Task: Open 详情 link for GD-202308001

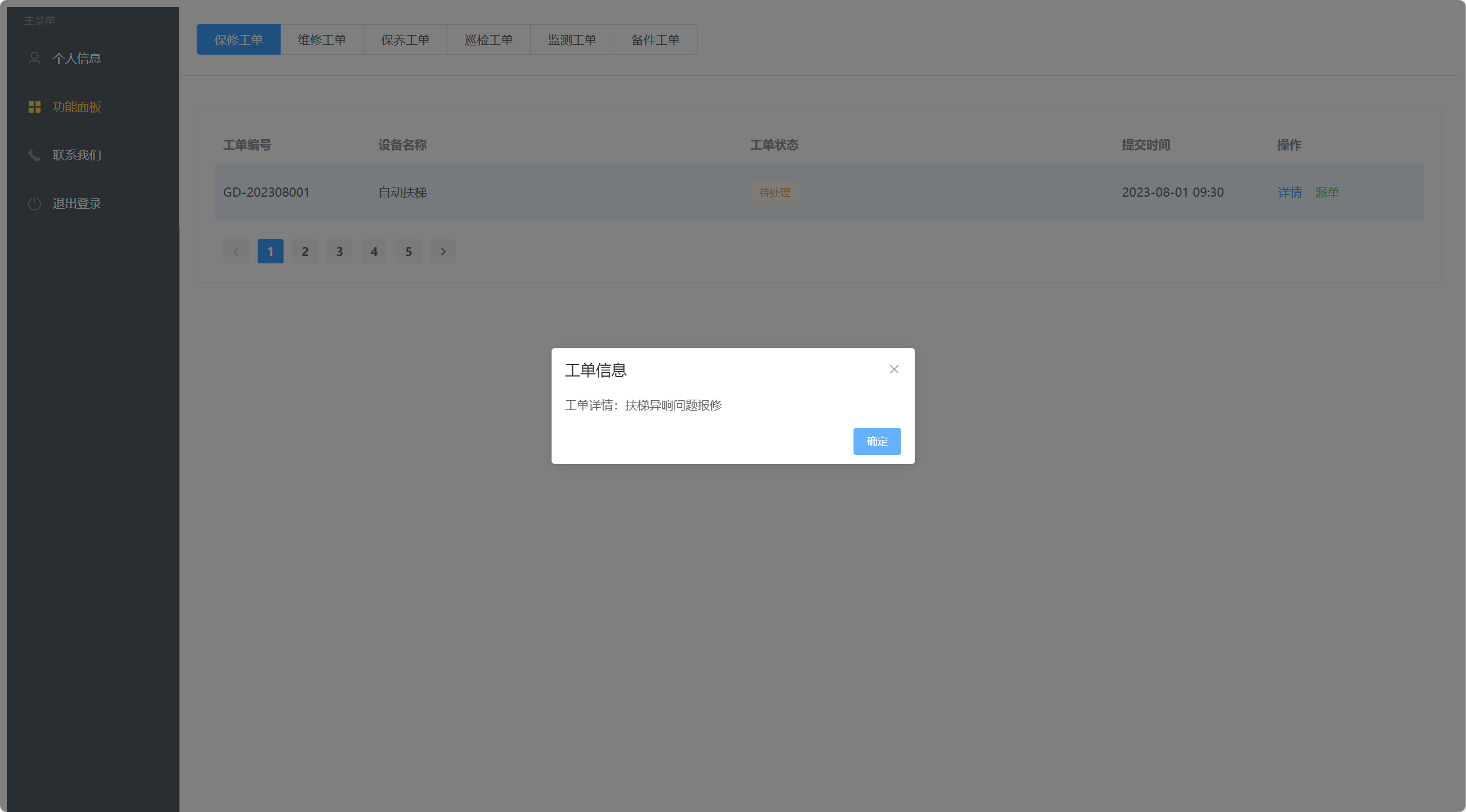Action: [x=1289, y=192]
